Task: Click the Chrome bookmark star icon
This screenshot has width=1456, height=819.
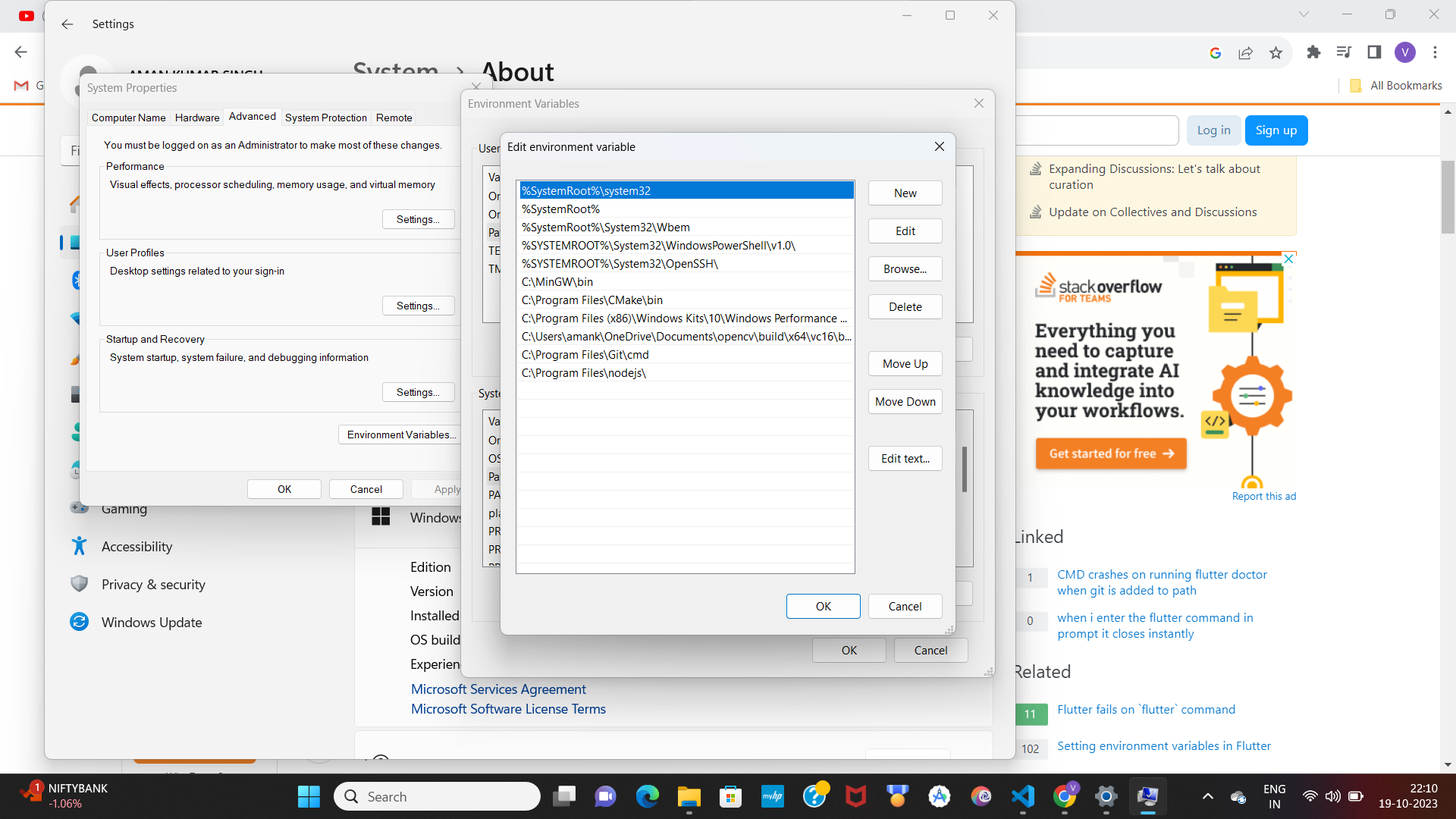Action: tap(1276, 52)
